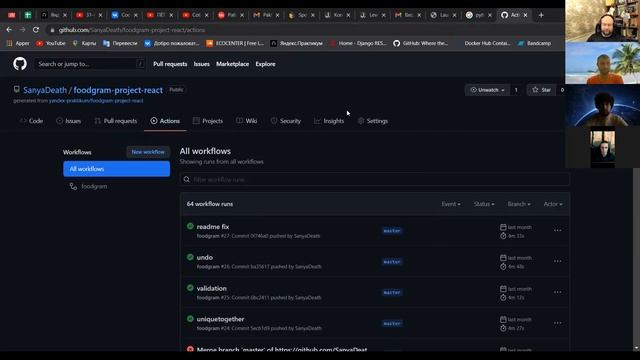Click the page vertical scrollbar

(x=636, y=257)
